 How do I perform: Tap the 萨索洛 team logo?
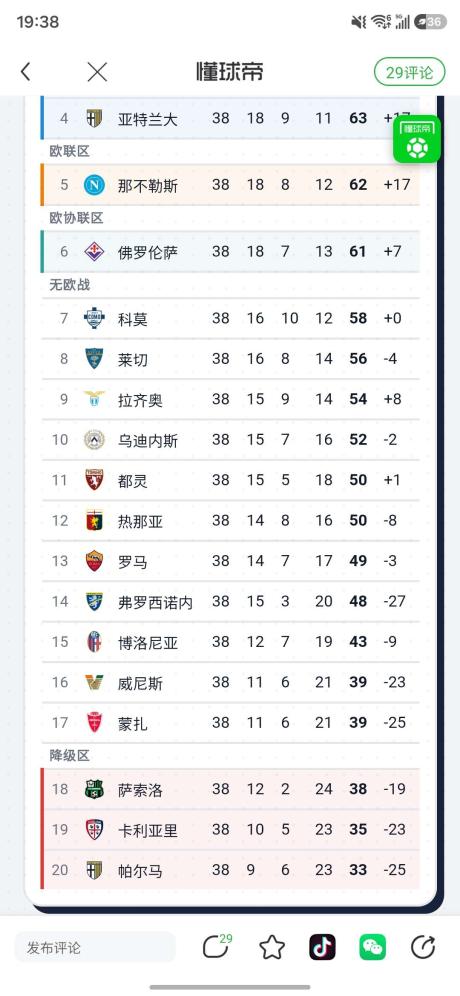point(94,789)
